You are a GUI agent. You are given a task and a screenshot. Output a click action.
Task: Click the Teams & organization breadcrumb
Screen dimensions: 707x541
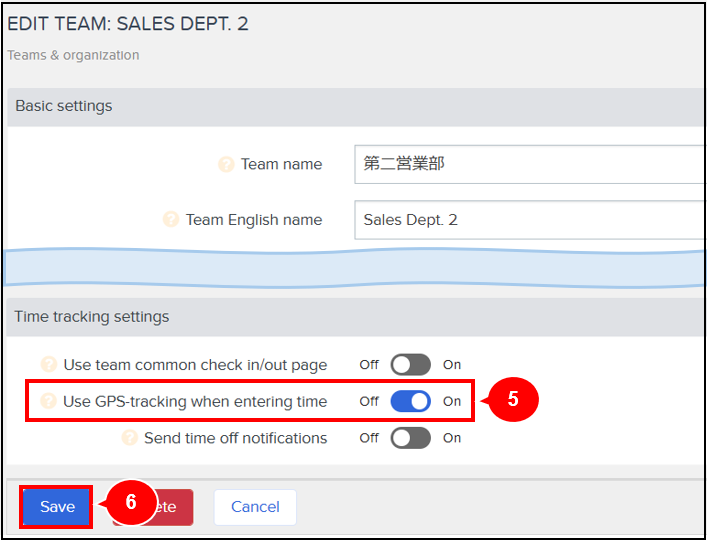point(73,55)
